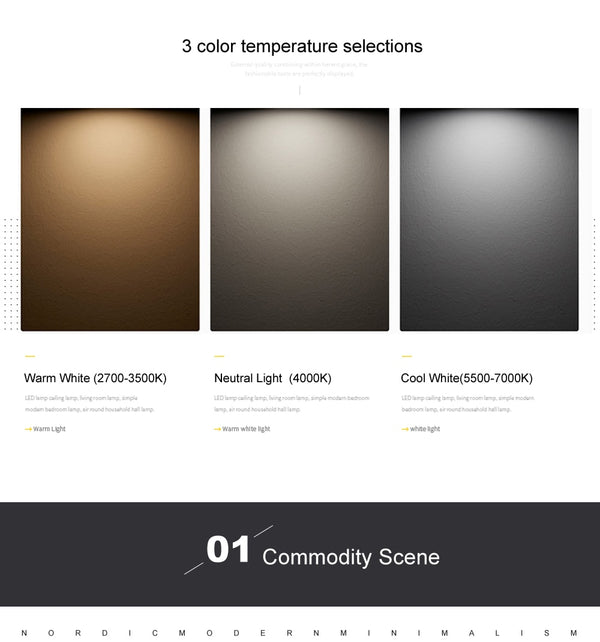Click the arrow icon beside "Warm white light"

(x=217, y=429)
